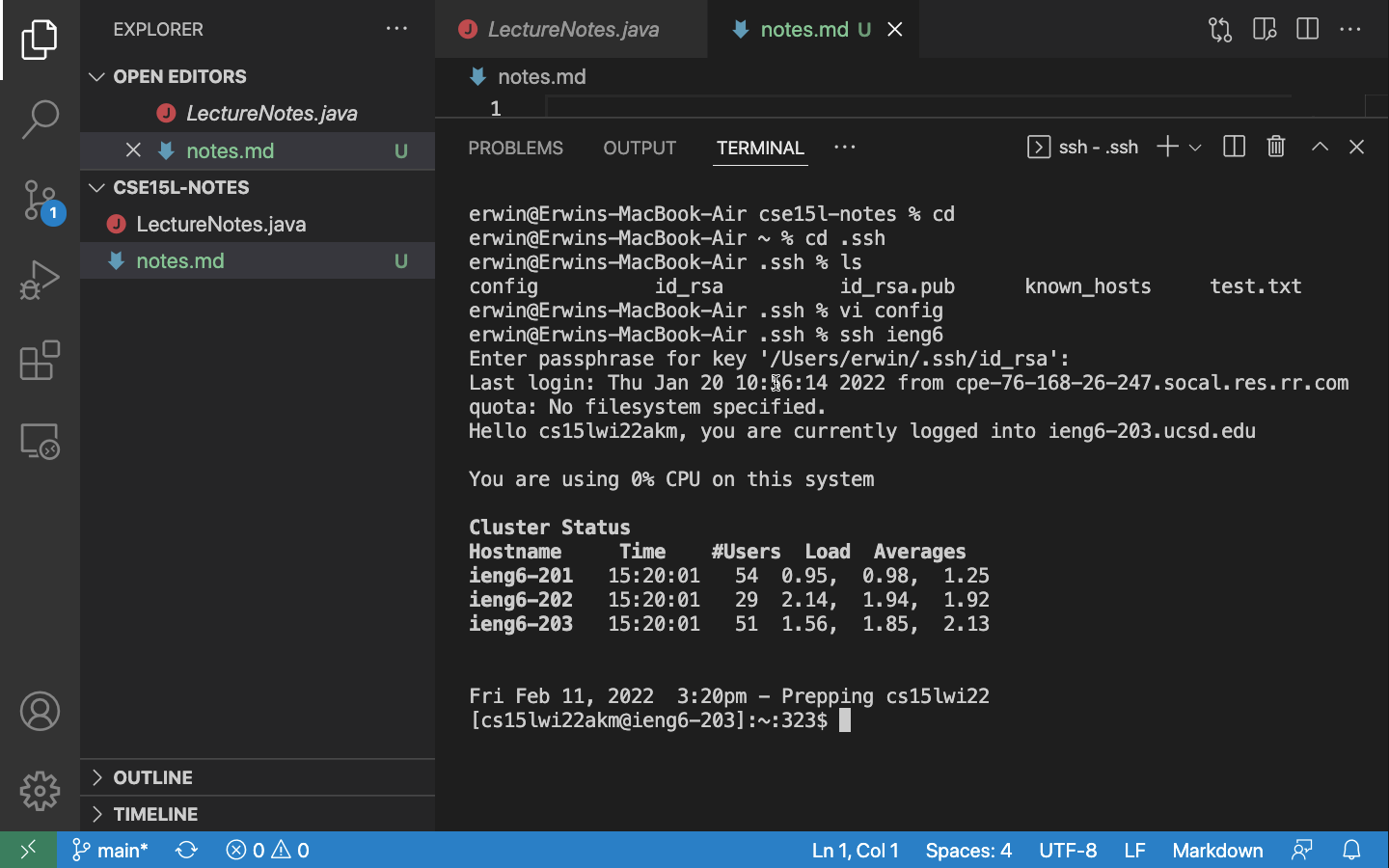Close the terminal panel
1389x868 pixels.
coord(1356,147)
